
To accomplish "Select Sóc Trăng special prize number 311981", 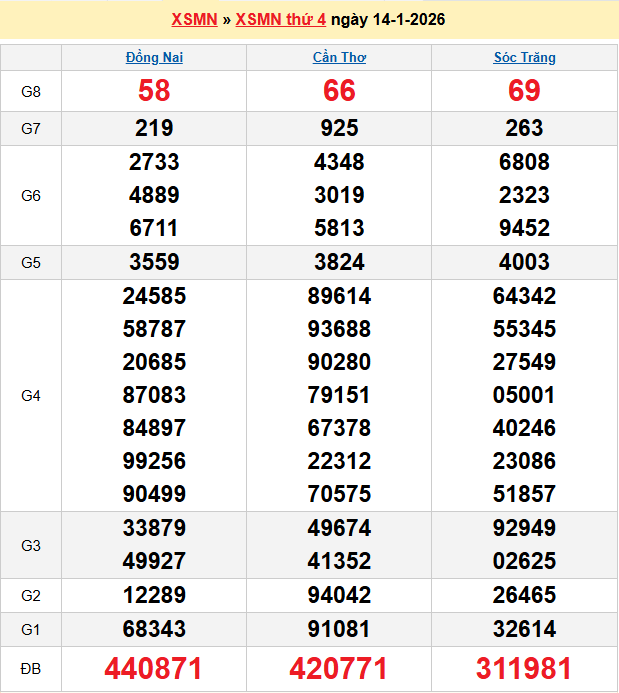I will (524, 668).
